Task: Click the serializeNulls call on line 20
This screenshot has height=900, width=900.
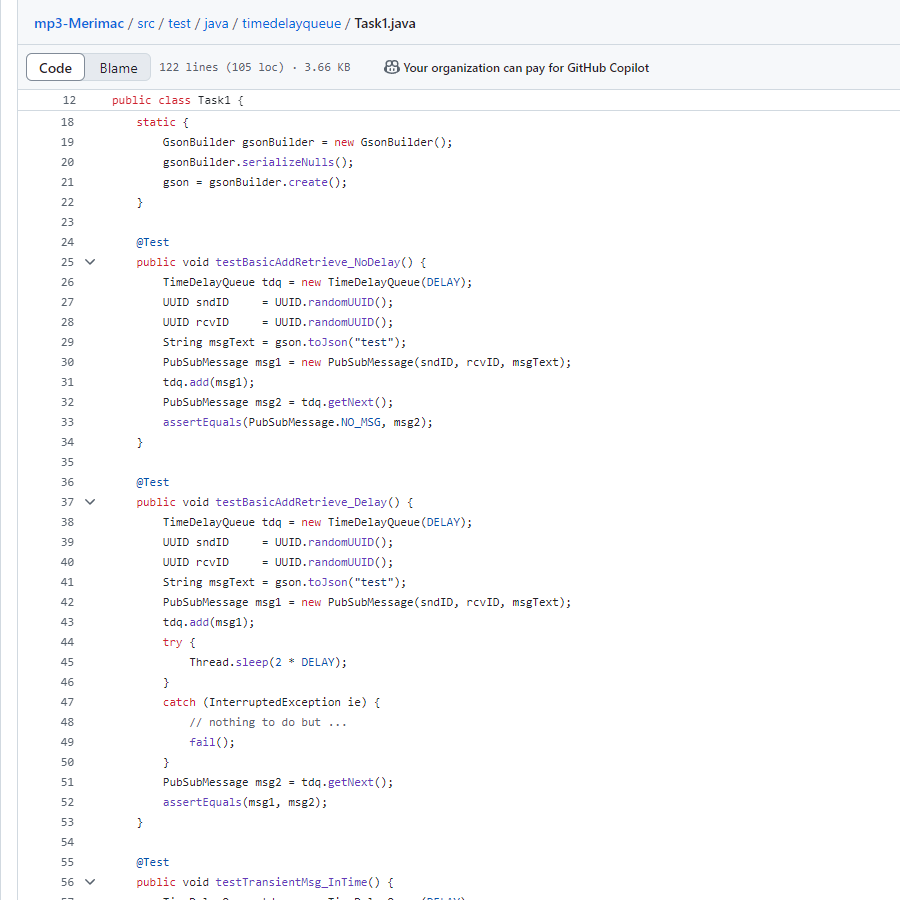Action: pos(288,162)
